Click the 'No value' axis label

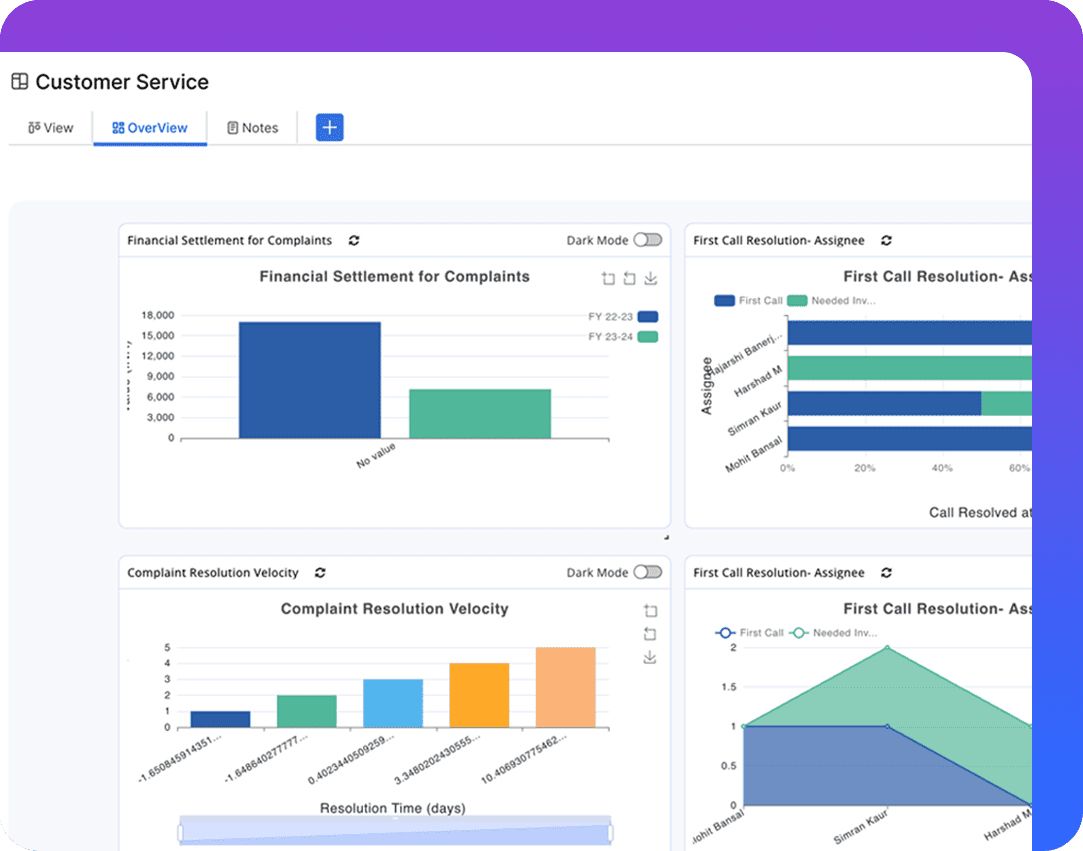[x=376, y=455]
